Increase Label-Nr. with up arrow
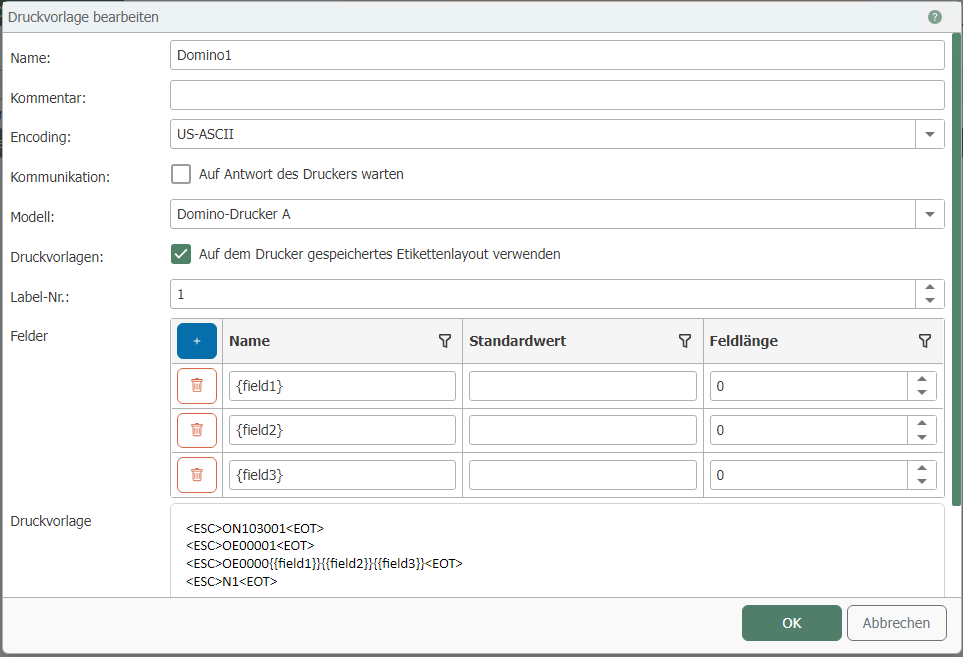The image size is (963, 657). click(930, 288)
